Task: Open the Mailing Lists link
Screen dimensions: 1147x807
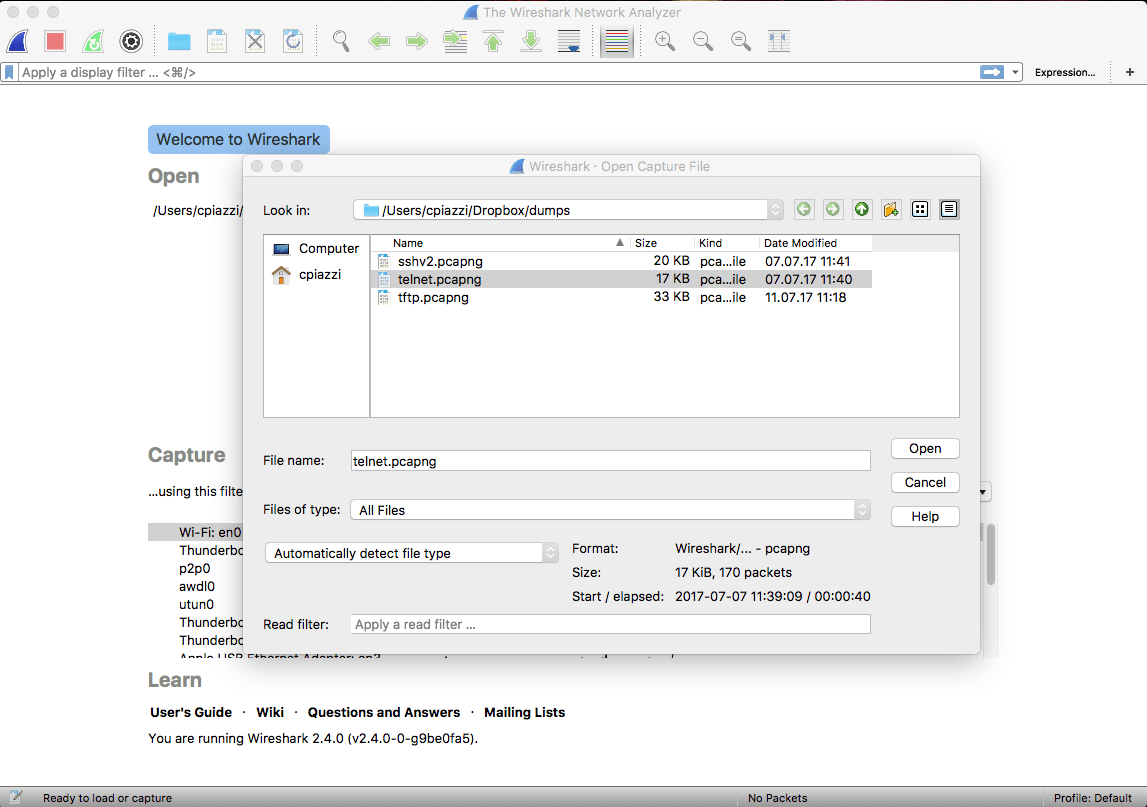Action: click(x=524, y=713)
